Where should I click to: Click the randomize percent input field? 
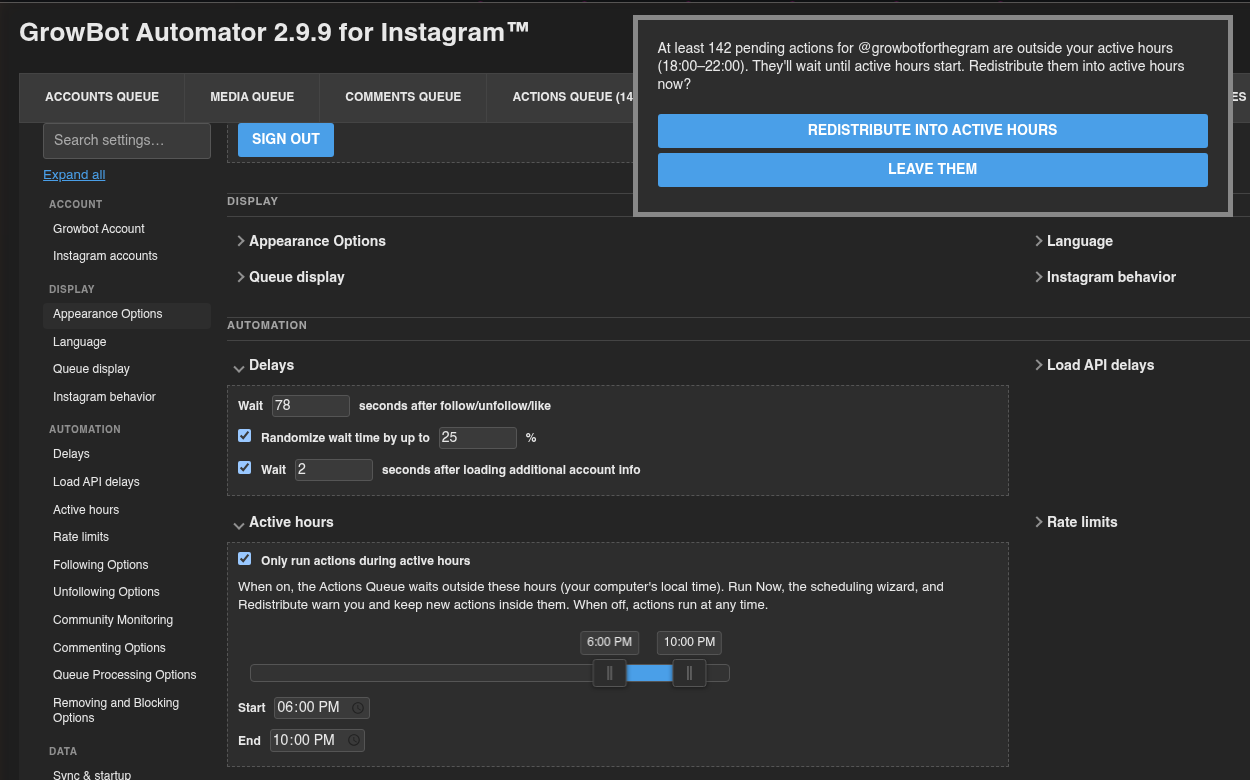pos(478,438)
